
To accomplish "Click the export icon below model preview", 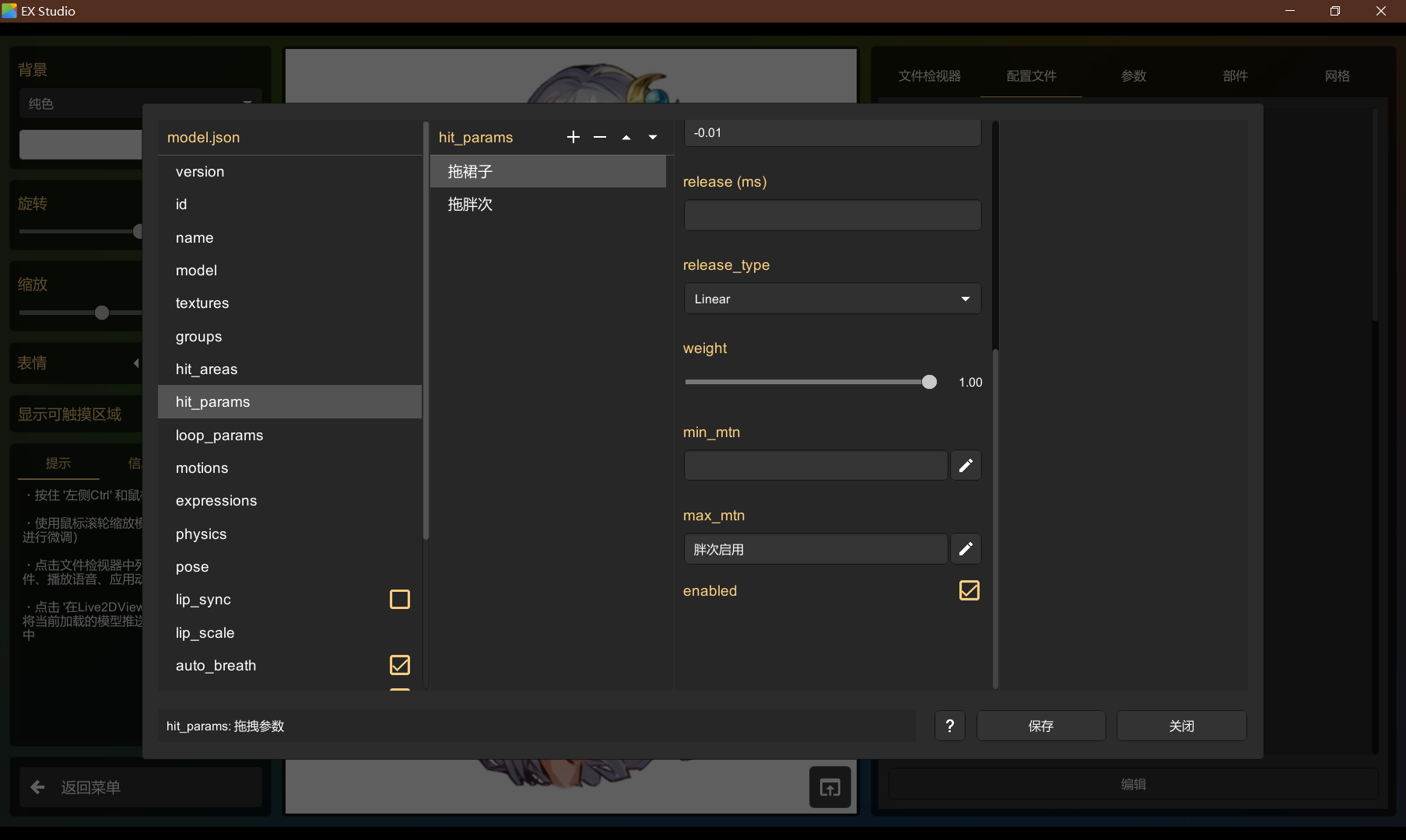I will click(x=830, y=787).
